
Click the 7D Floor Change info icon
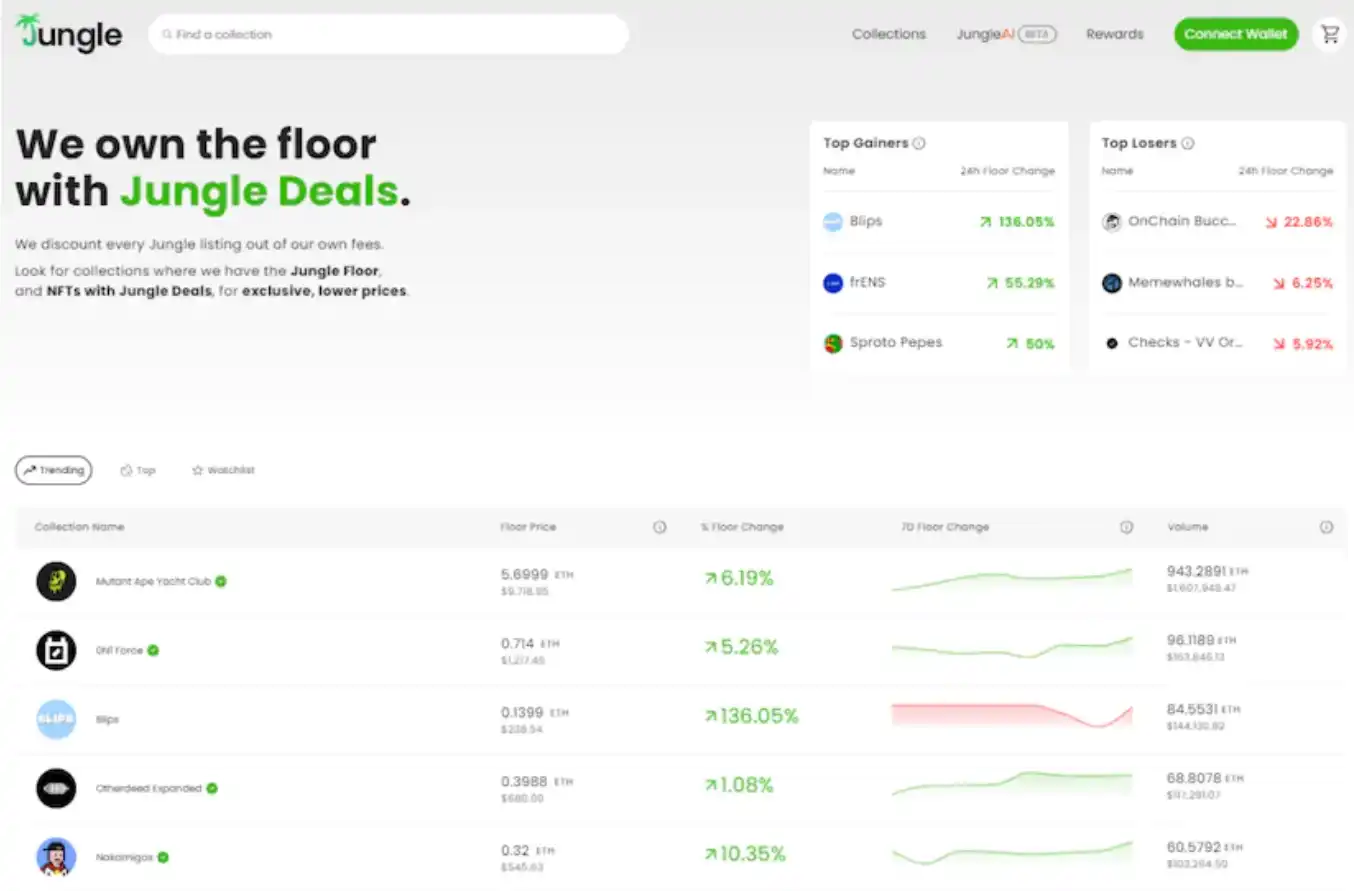tap(1126, 527)
